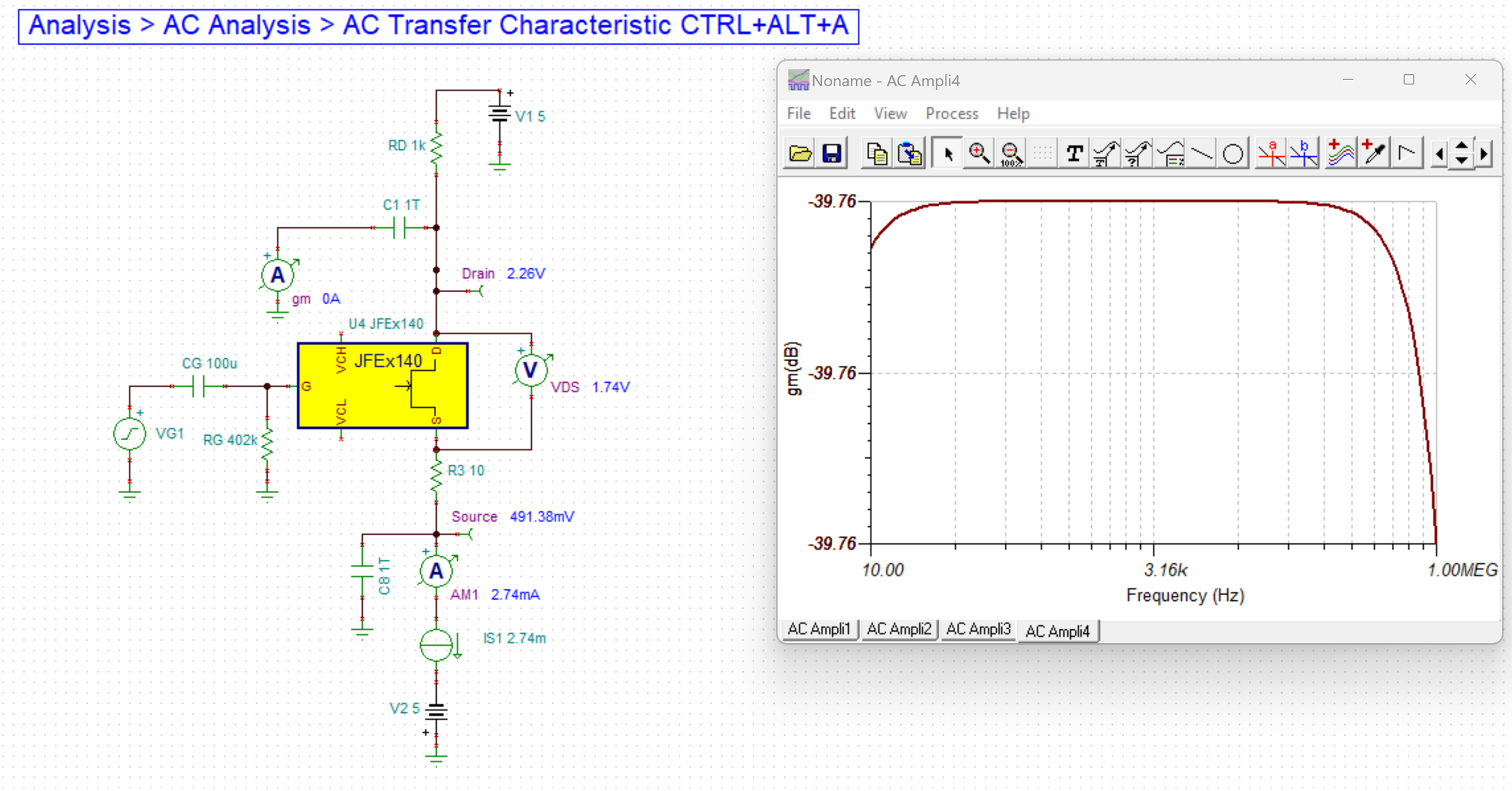Switch to the AC Ampli2 tab

[x=899, y=629]
